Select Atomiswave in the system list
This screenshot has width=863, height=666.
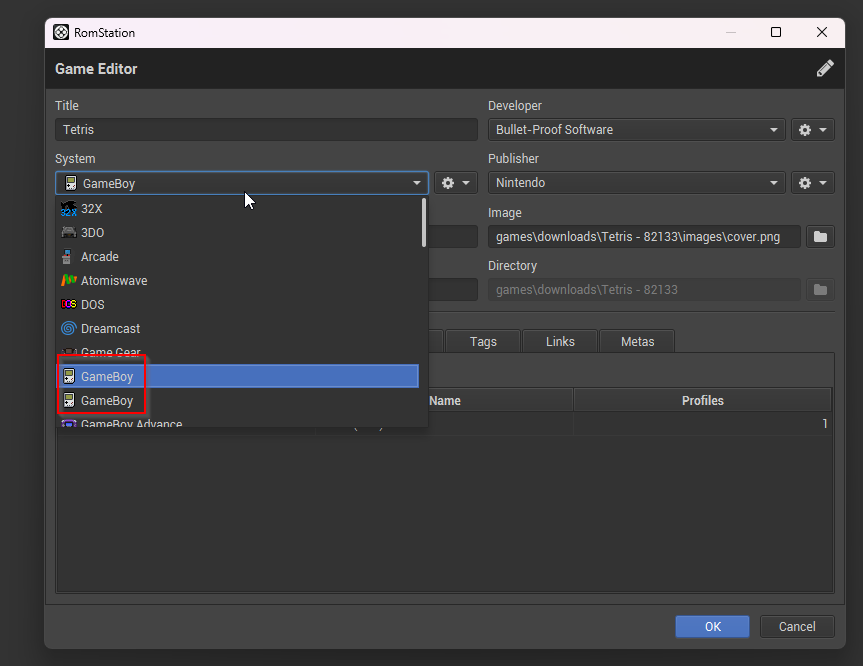tap(237, 281)
